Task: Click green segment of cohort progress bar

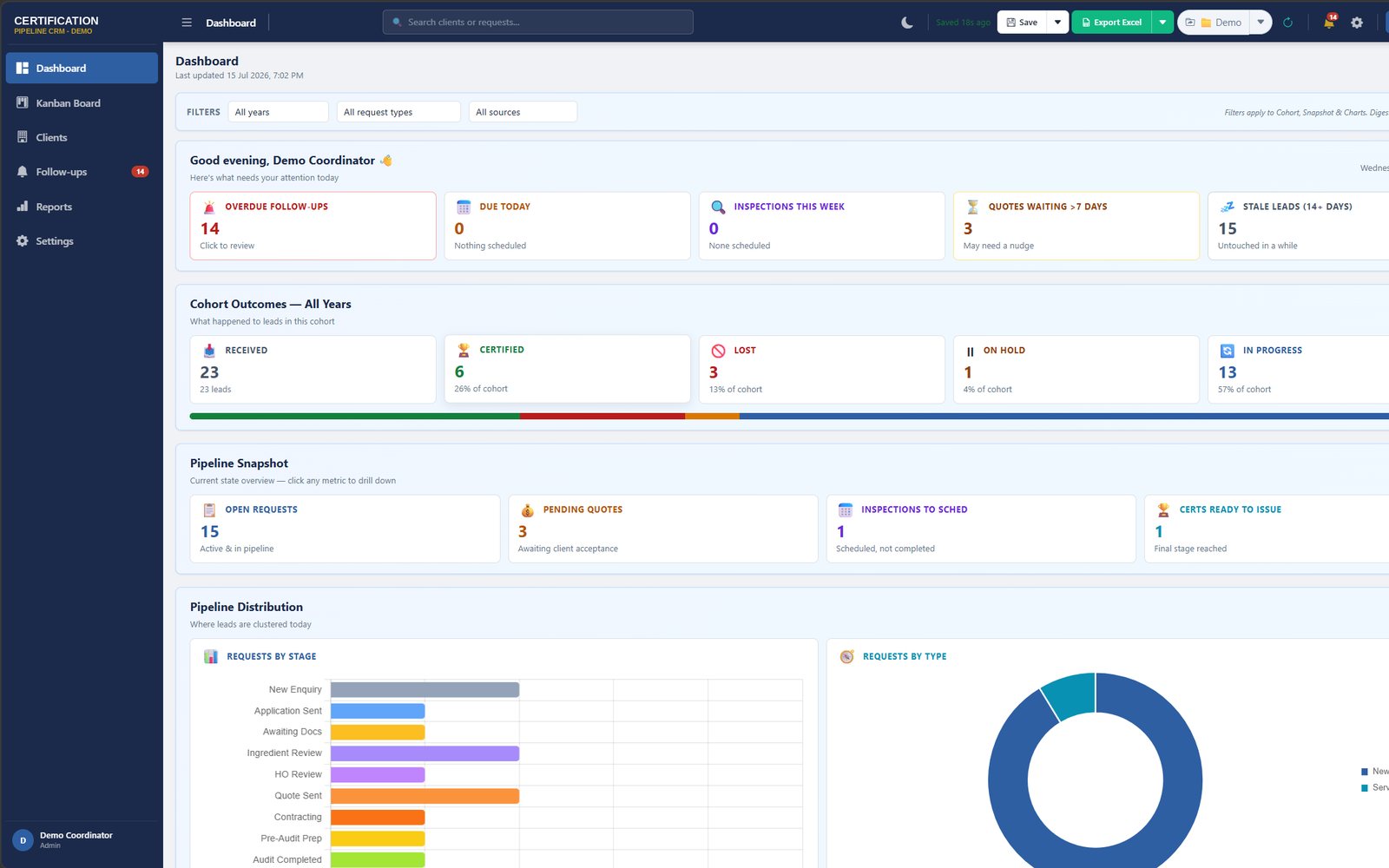Action: tap(355, 416)
